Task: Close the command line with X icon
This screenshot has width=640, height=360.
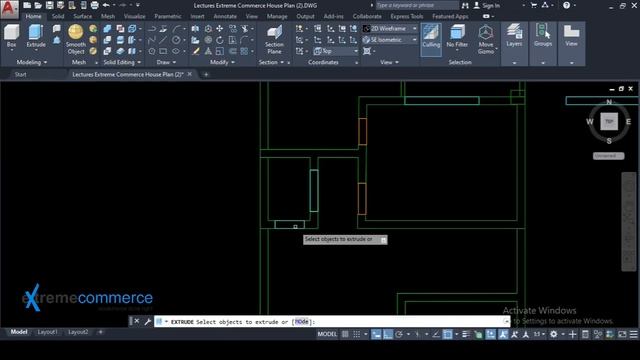Action: click(x=137, y=321)
